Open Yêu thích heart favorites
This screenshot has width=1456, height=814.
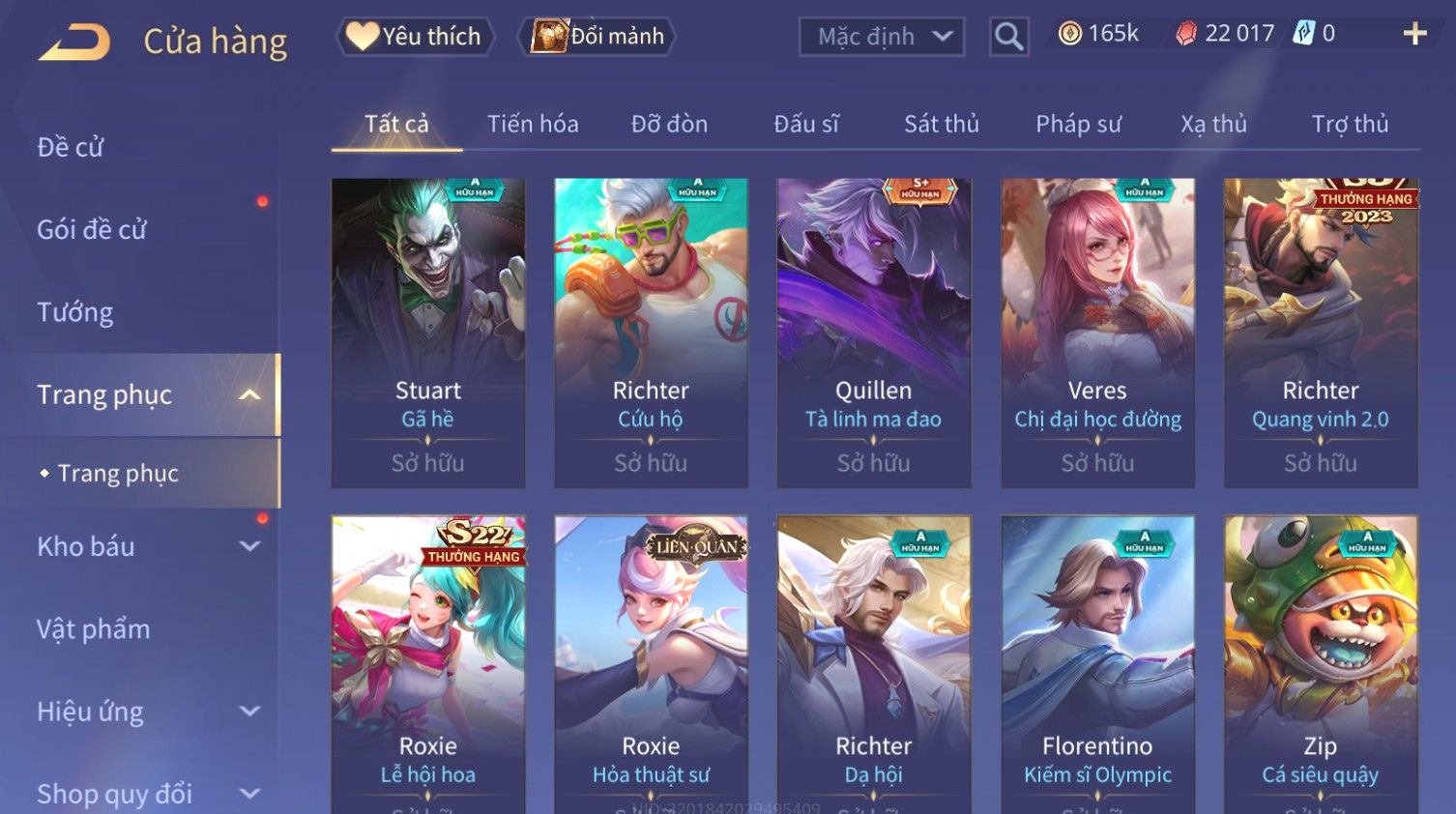pos(415,37)
